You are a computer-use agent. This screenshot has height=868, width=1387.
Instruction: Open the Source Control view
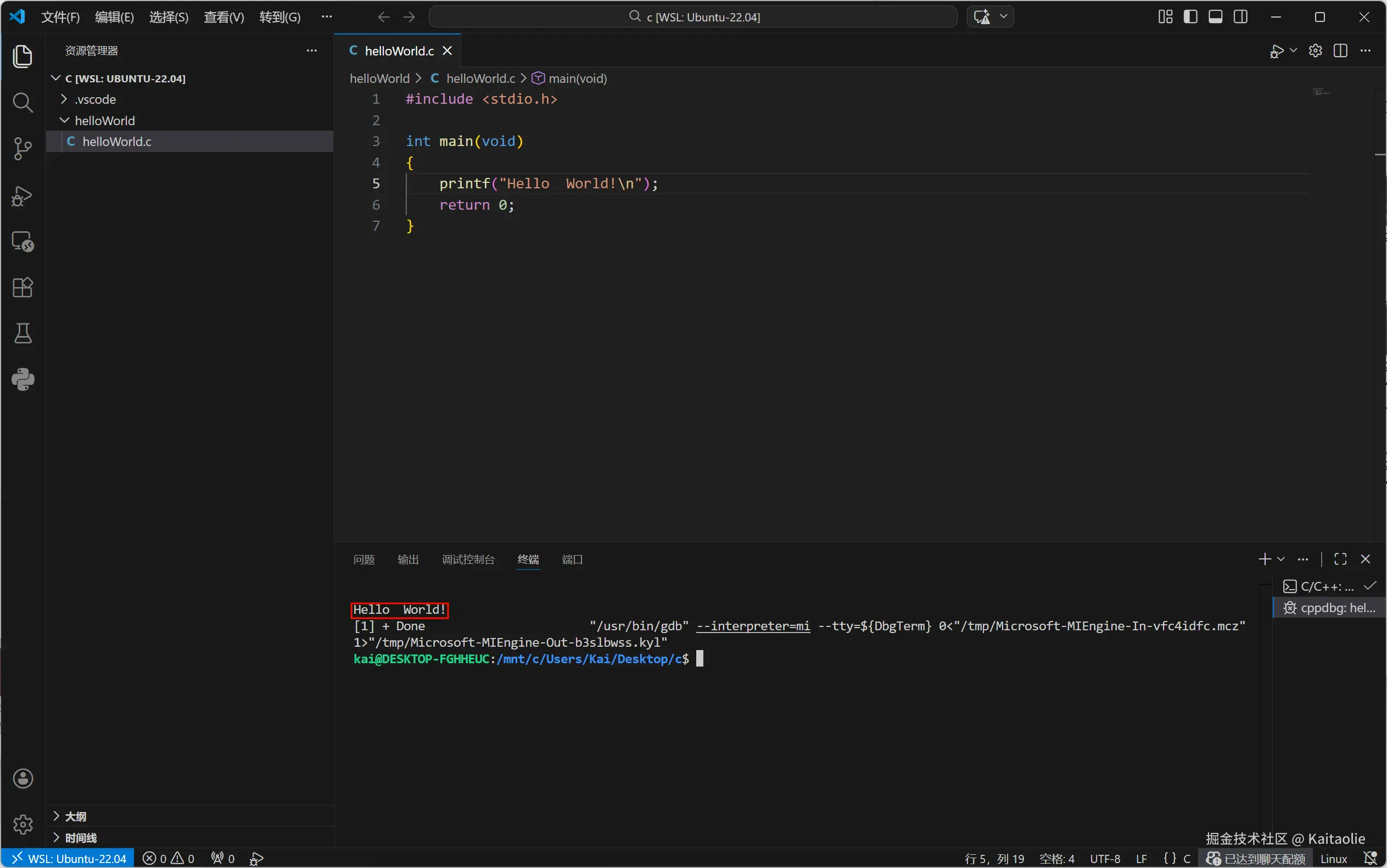tap(23, 149)
